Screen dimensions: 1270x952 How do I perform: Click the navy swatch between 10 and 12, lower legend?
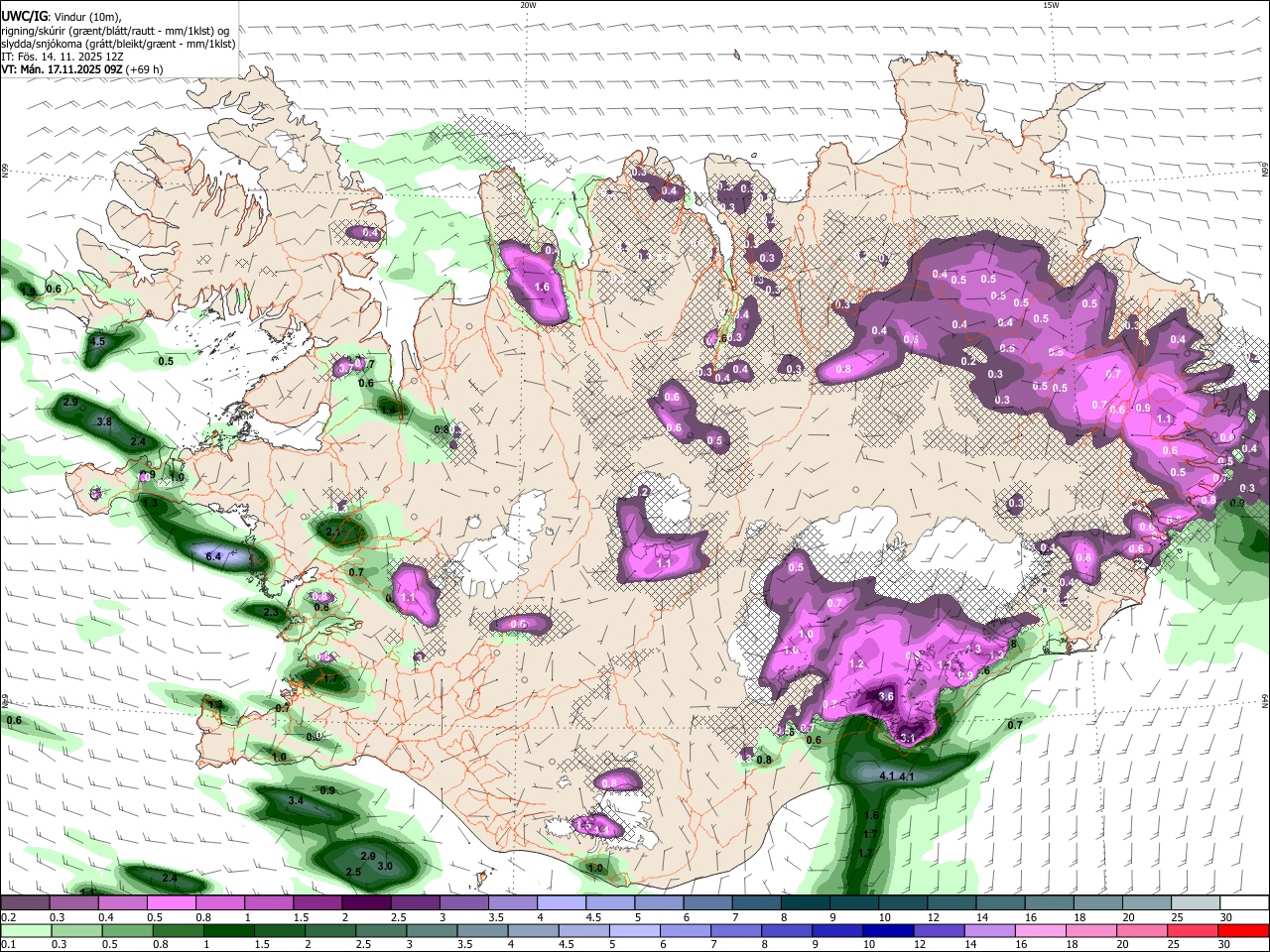pos(887,930)
